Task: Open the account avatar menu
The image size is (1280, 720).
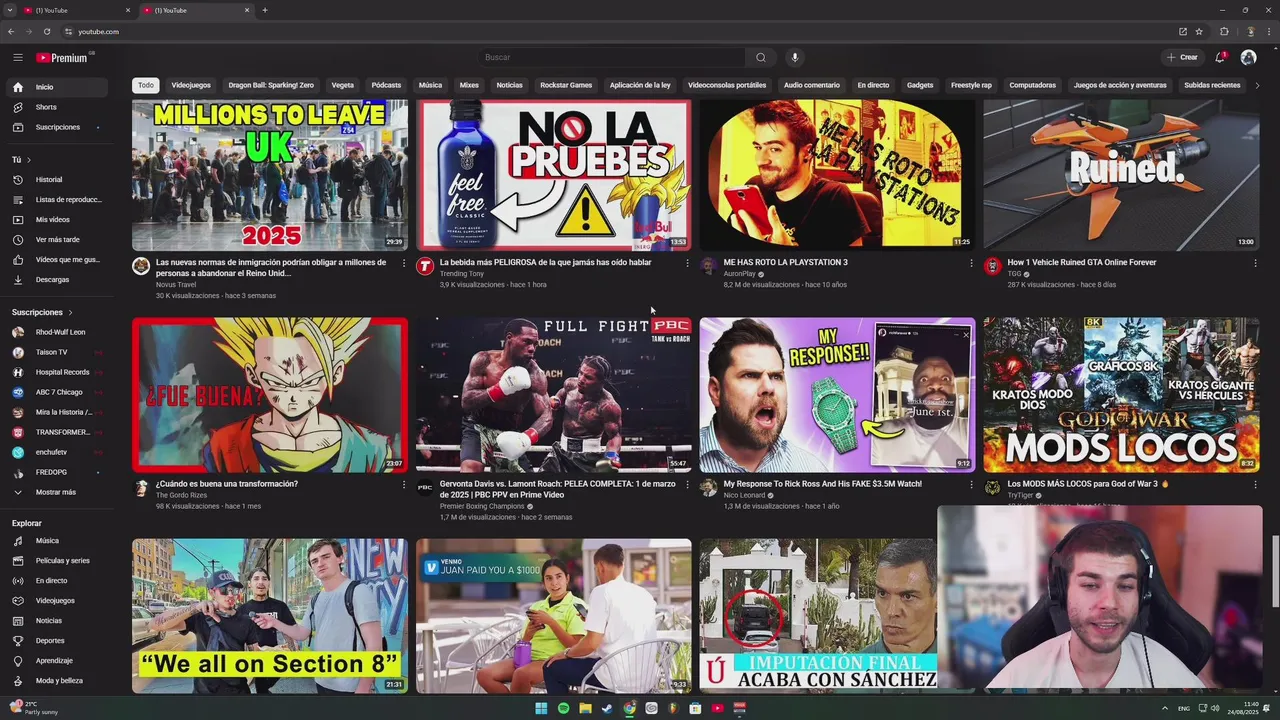Action: coord(1248,57)
